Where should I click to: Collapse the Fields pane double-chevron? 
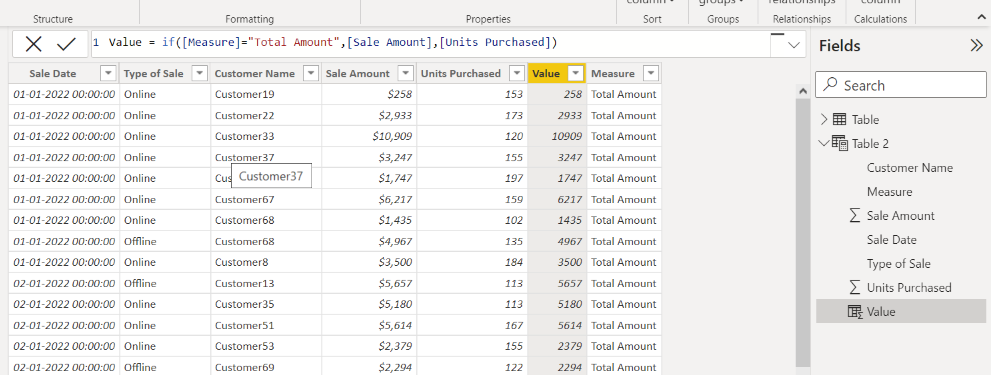976,46
